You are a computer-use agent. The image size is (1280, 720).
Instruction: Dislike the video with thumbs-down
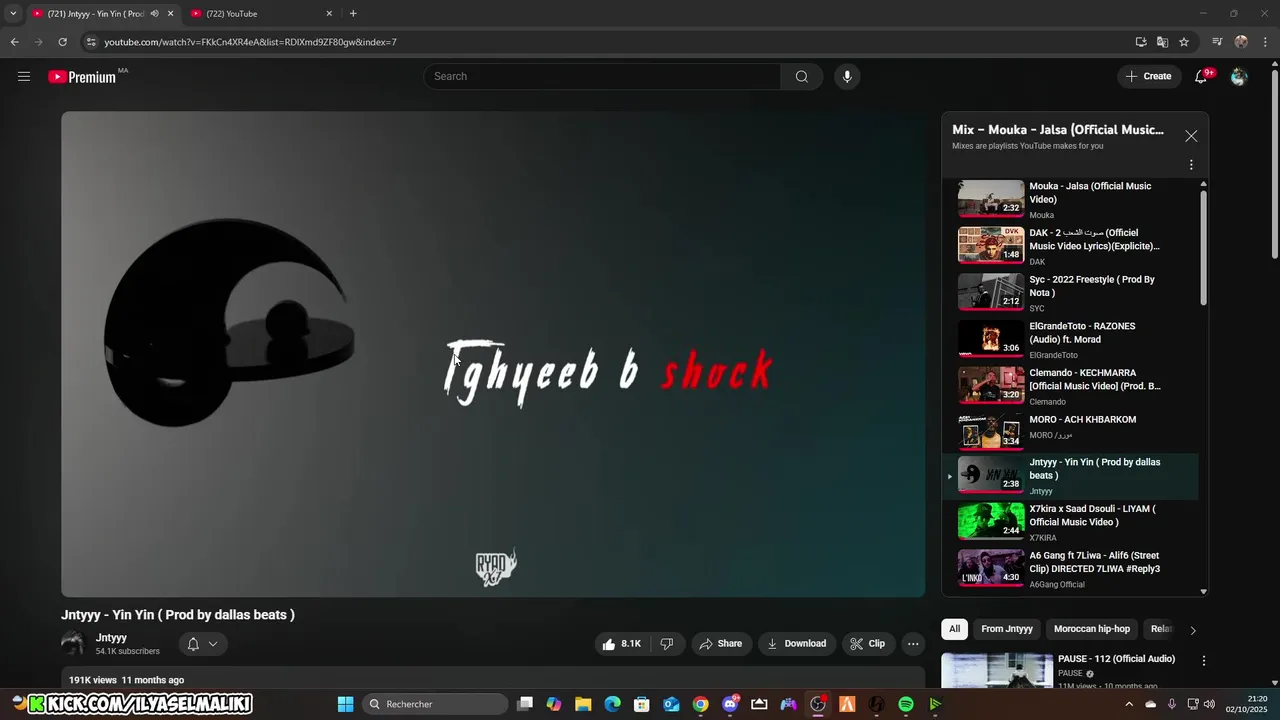(667, 644)
